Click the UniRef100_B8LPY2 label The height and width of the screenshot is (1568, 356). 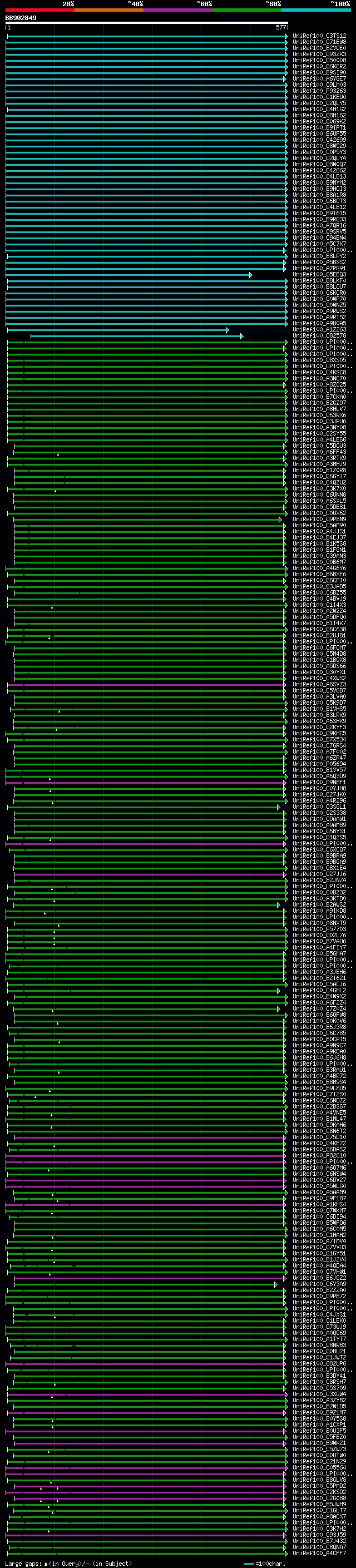(x=319, y=256)
